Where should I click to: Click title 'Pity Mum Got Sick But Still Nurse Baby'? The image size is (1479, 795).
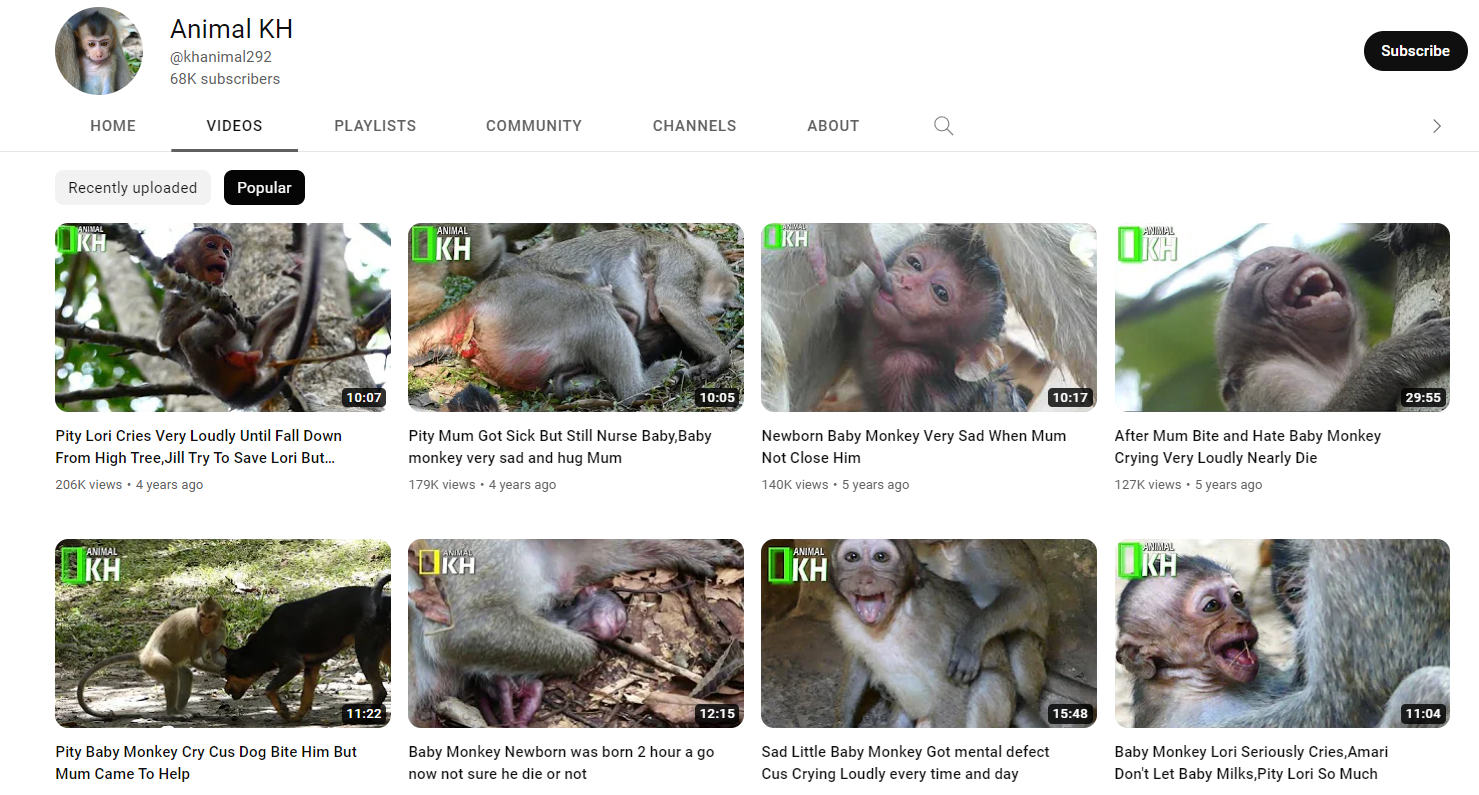tap(560, 447)
